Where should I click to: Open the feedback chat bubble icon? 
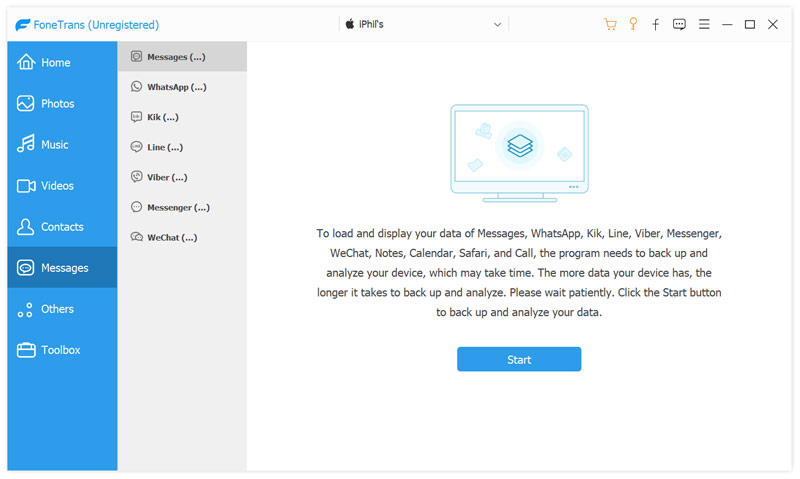[679, 24]
